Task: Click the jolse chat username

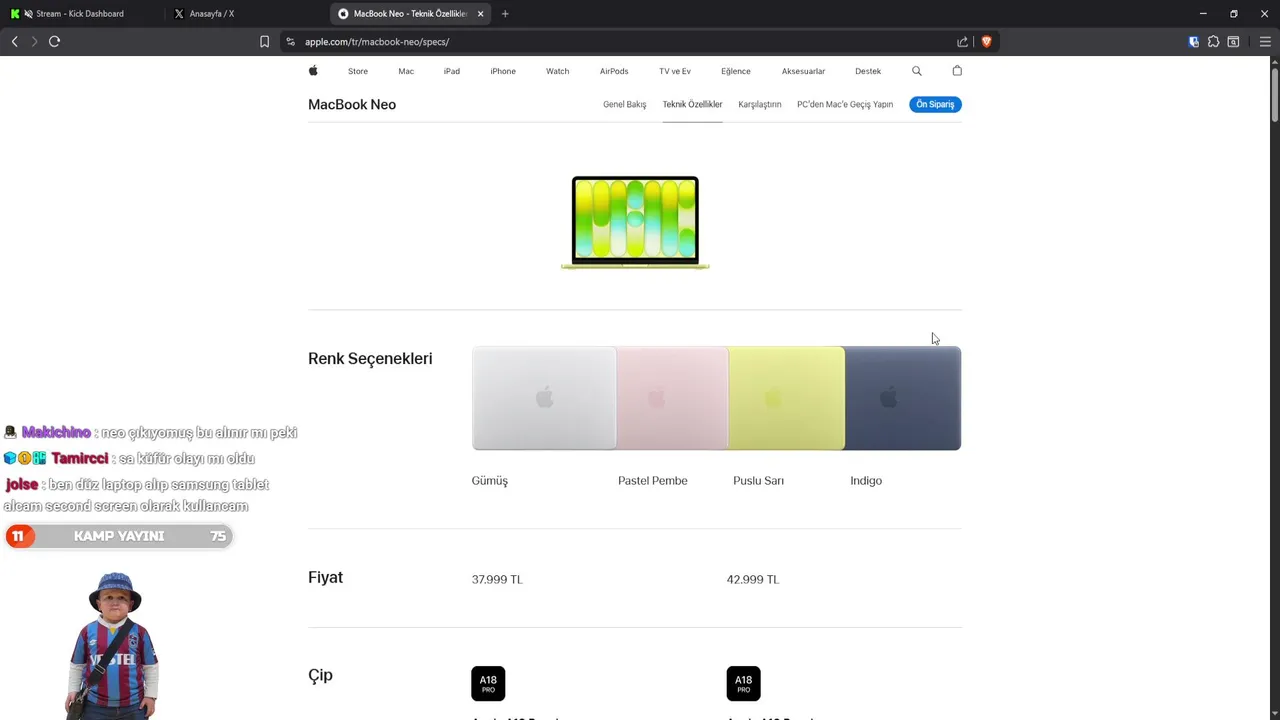Action: (21, 485)
